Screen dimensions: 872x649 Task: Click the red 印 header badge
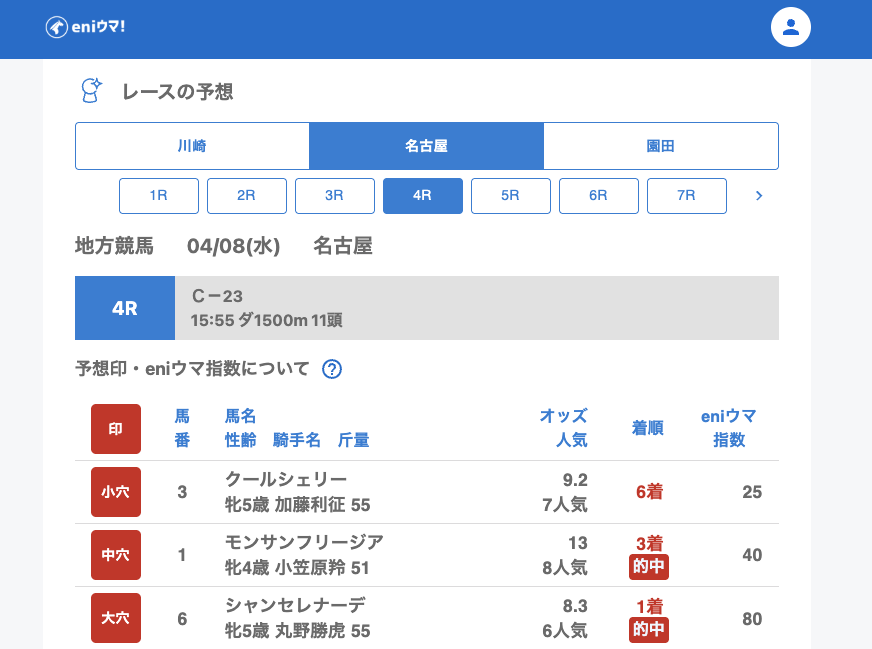click(116, 429)
